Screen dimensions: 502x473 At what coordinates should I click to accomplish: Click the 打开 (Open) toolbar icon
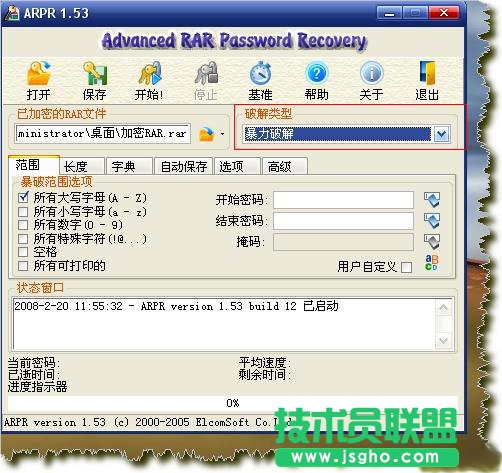(x=38, y=73)
